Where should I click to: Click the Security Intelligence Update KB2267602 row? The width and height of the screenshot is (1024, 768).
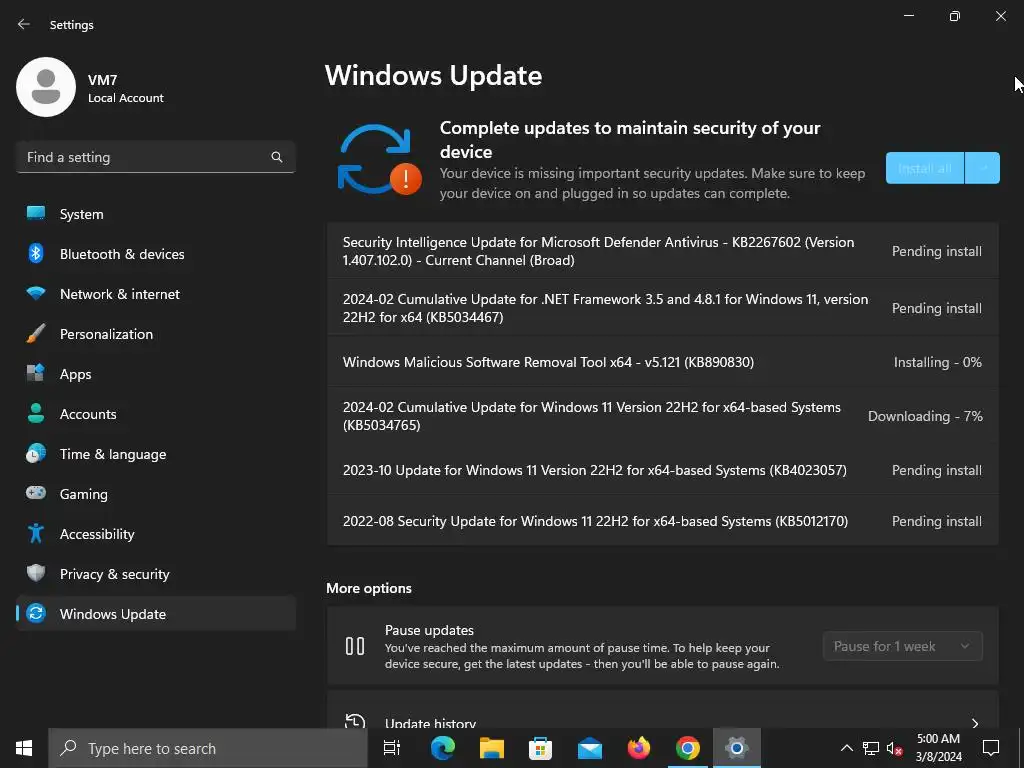click(x=663, y=251)
